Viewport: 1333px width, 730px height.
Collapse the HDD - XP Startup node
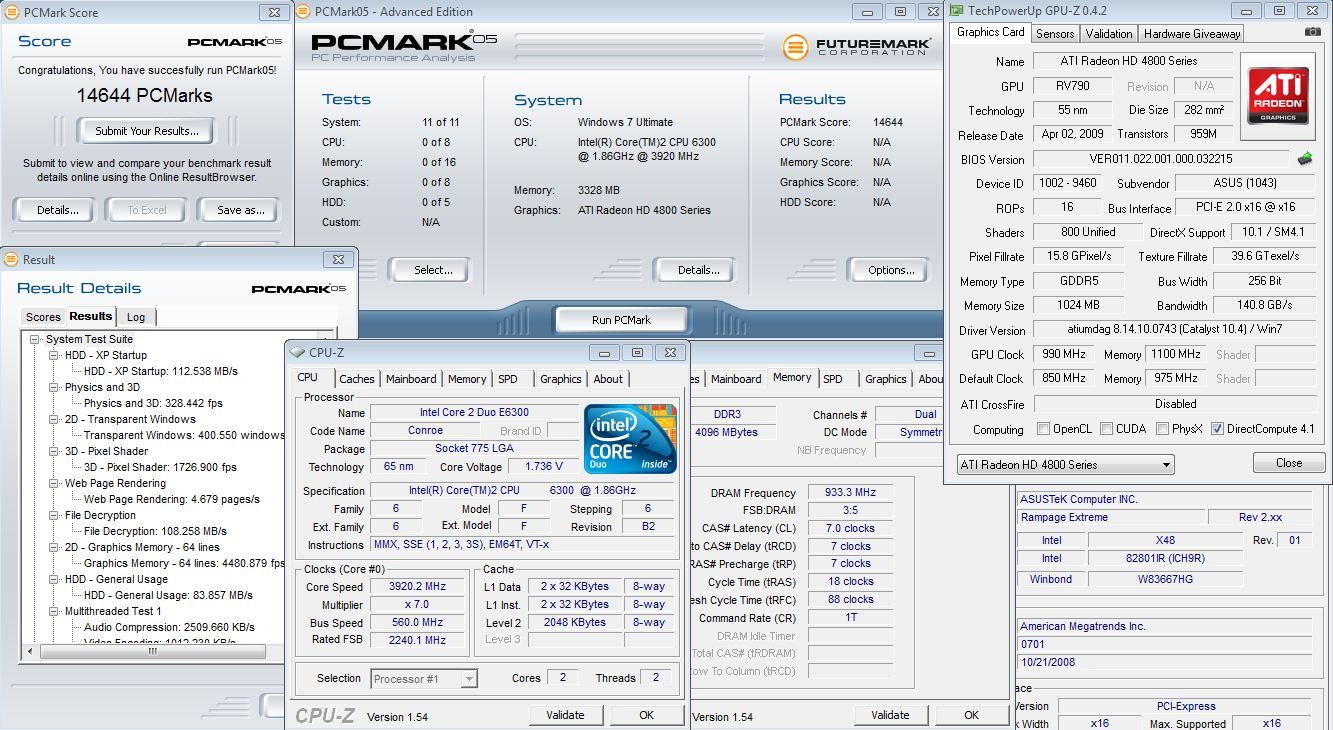[54, 355]
